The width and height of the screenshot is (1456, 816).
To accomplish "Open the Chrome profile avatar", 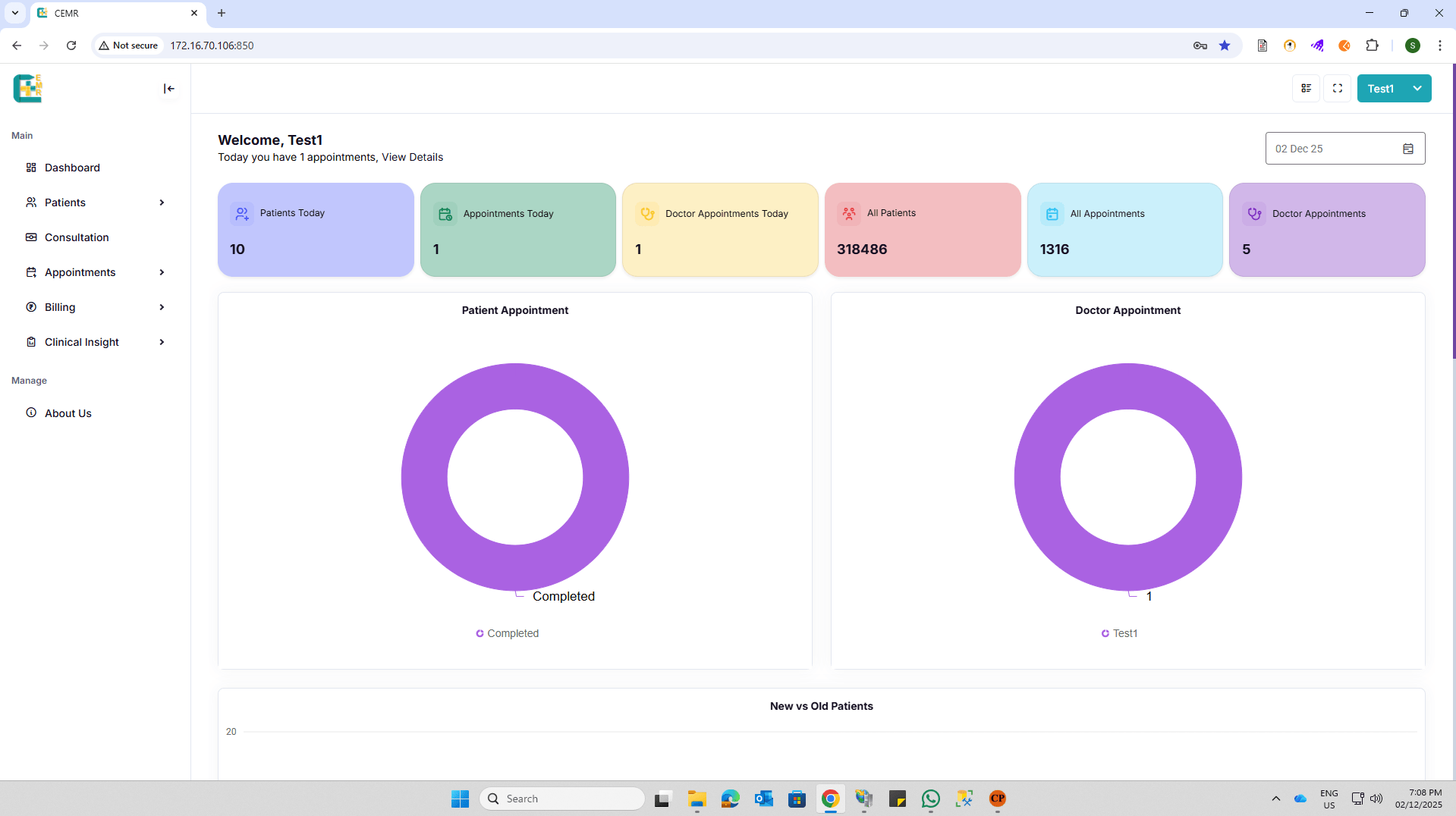I will (x=1412, y=46).
